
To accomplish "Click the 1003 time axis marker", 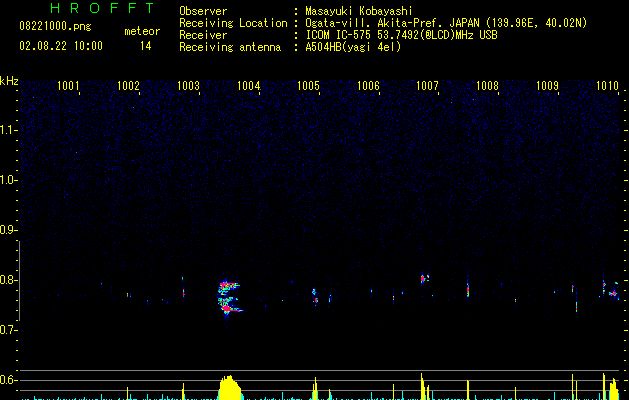I will (189, 86).
